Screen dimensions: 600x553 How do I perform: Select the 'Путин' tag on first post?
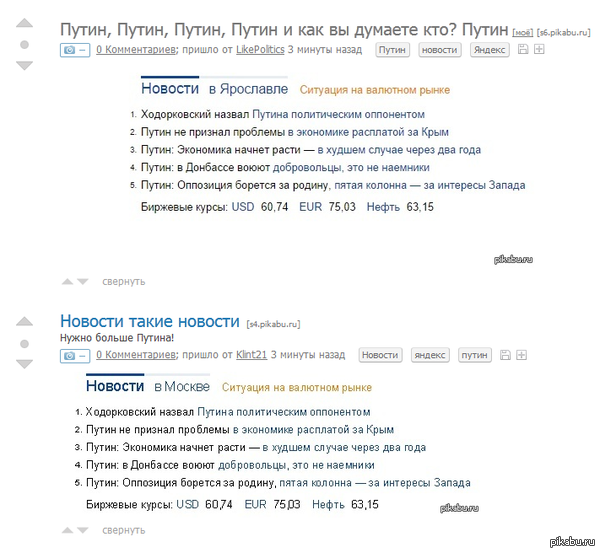393,49
